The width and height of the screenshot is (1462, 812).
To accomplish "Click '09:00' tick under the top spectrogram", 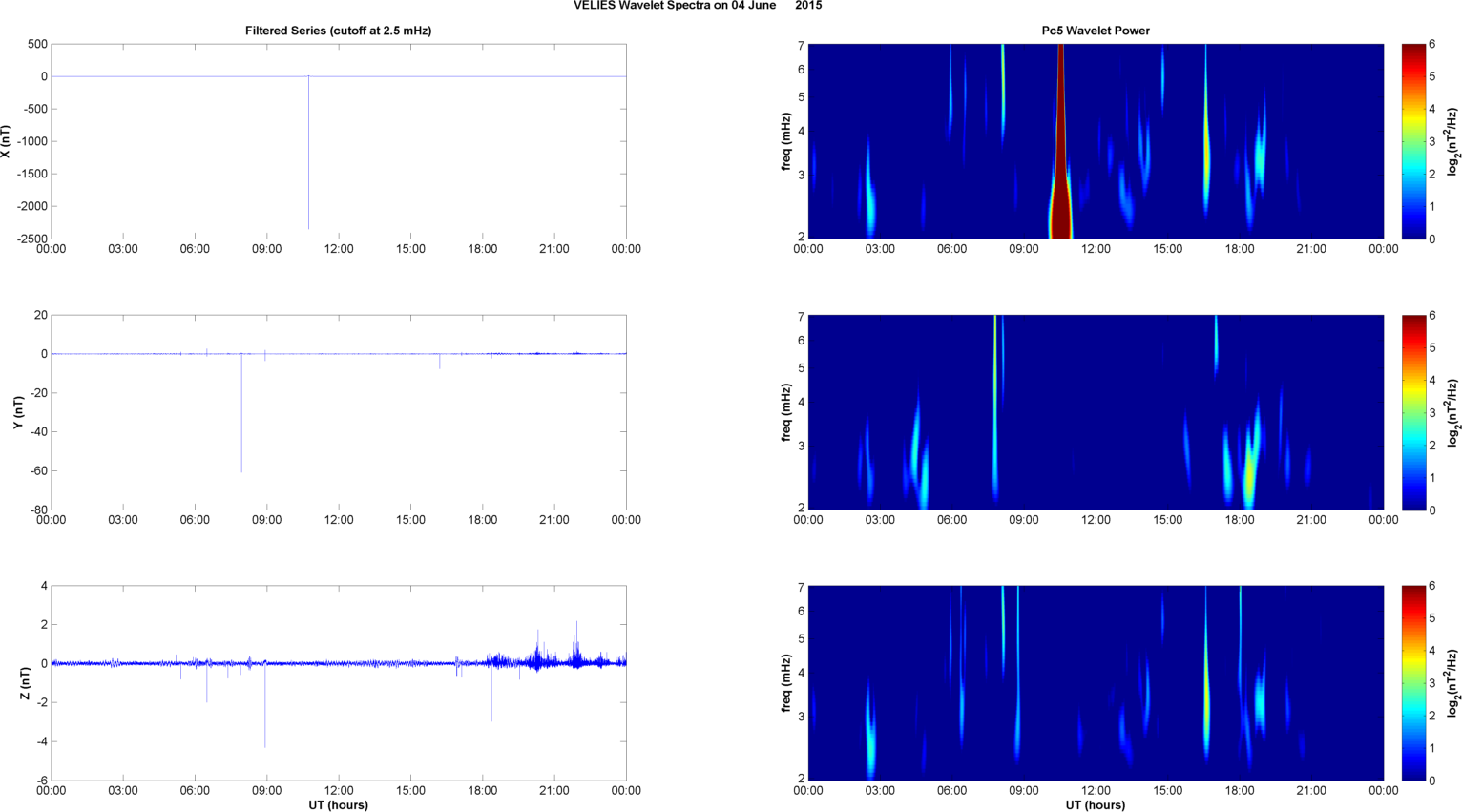I will [x=1024, y=249].
